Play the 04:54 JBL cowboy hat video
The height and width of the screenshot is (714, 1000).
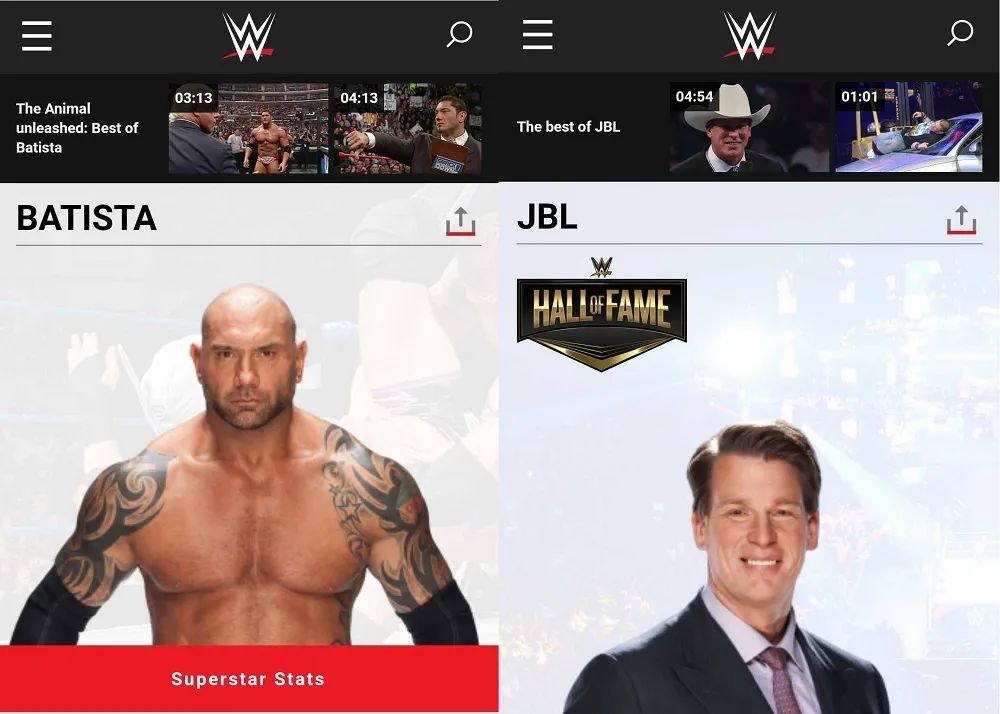pos(749,127)
